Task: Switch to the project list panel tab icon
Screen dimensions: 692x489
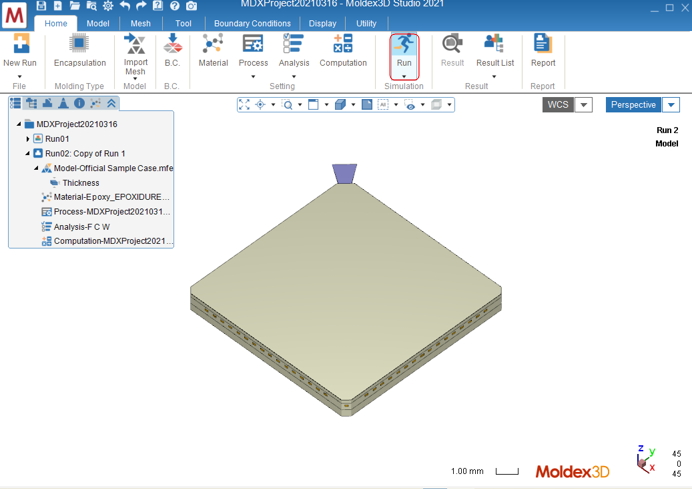Action: pos(15,103)
